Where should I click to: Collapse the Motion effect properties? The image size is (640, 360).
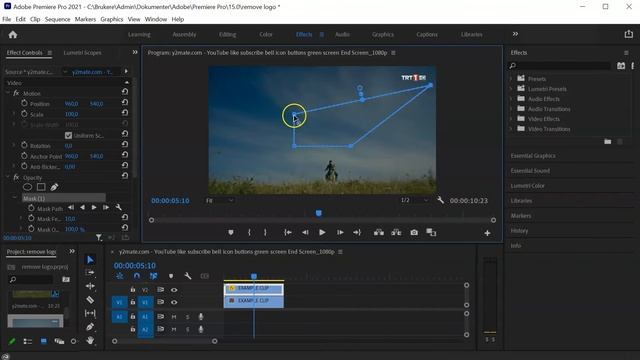(x=8, y=93)
